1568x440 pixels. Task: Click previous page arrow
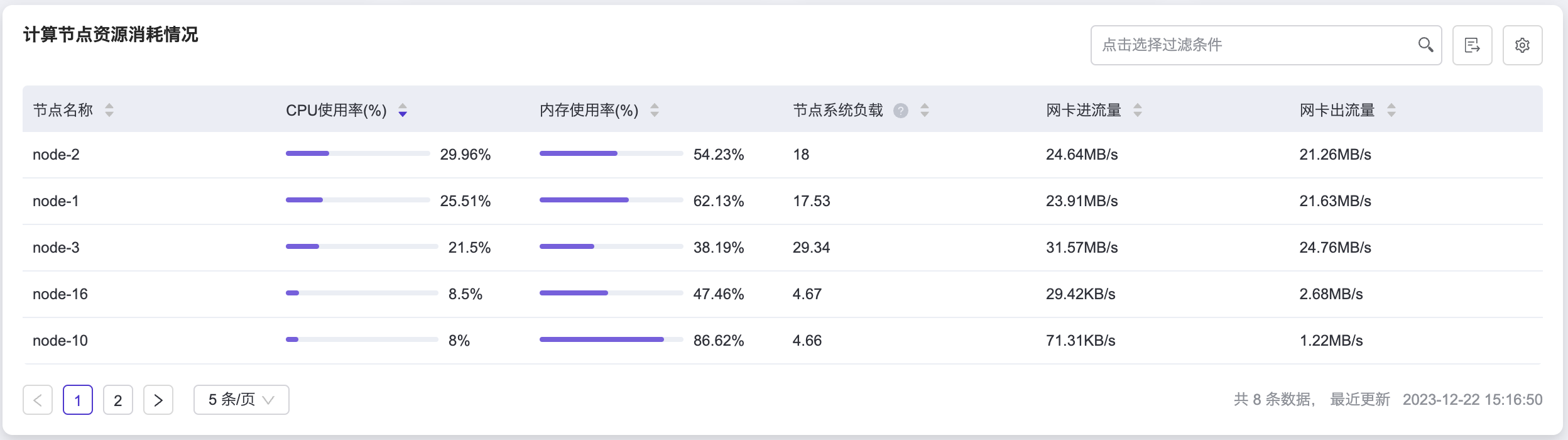(x=38, y=400)
